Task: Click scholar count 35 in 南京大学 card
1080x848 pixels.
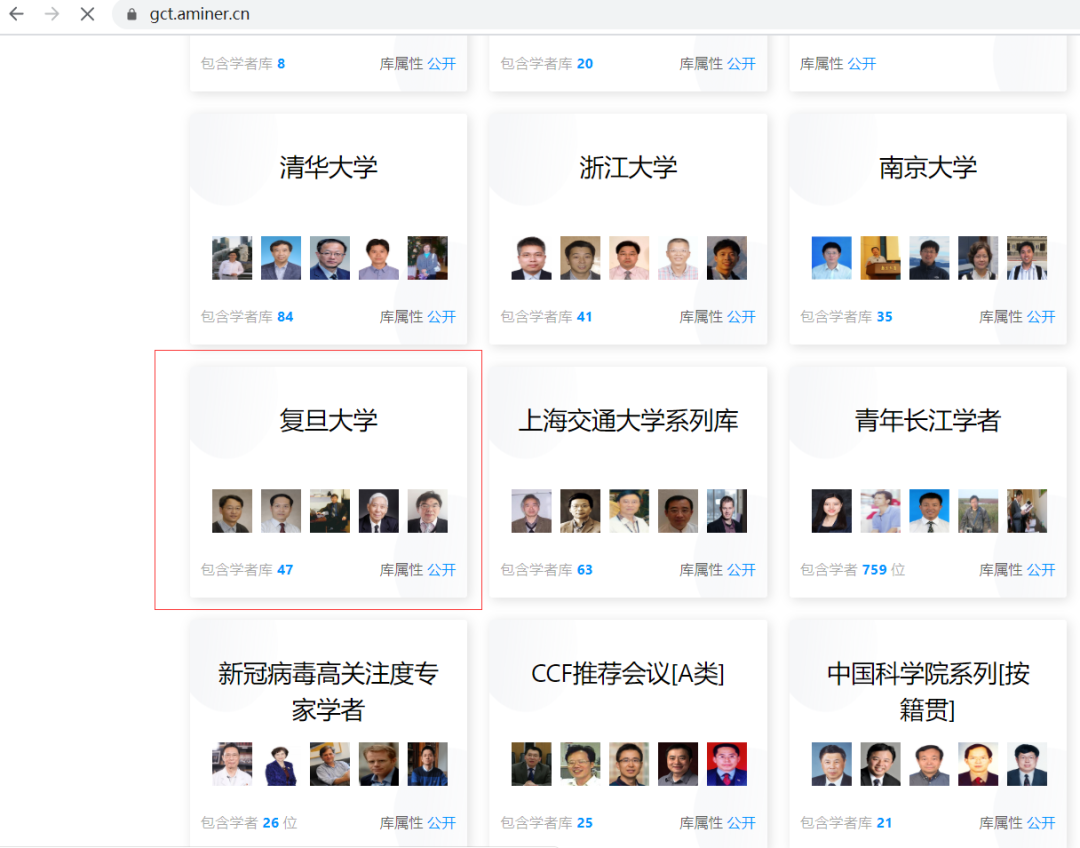Action: click(884, 317)
